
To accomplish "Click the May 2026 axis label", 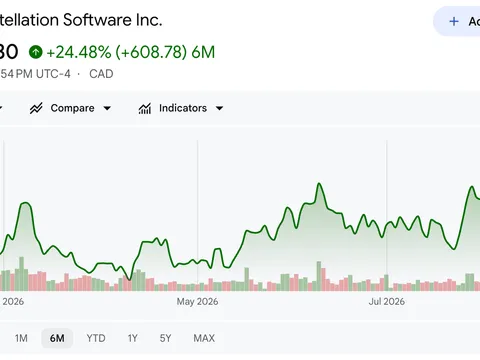I will coord(197,302).
